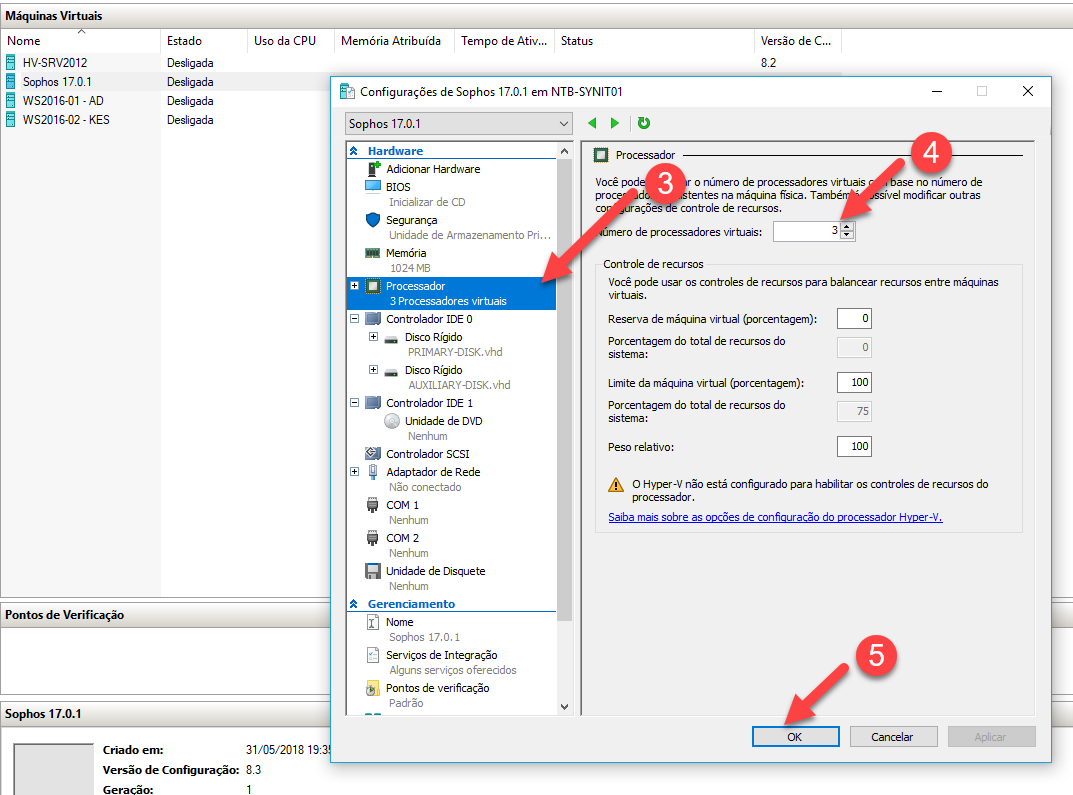Click the Pontos de verificação icon

tap(372, 688)
